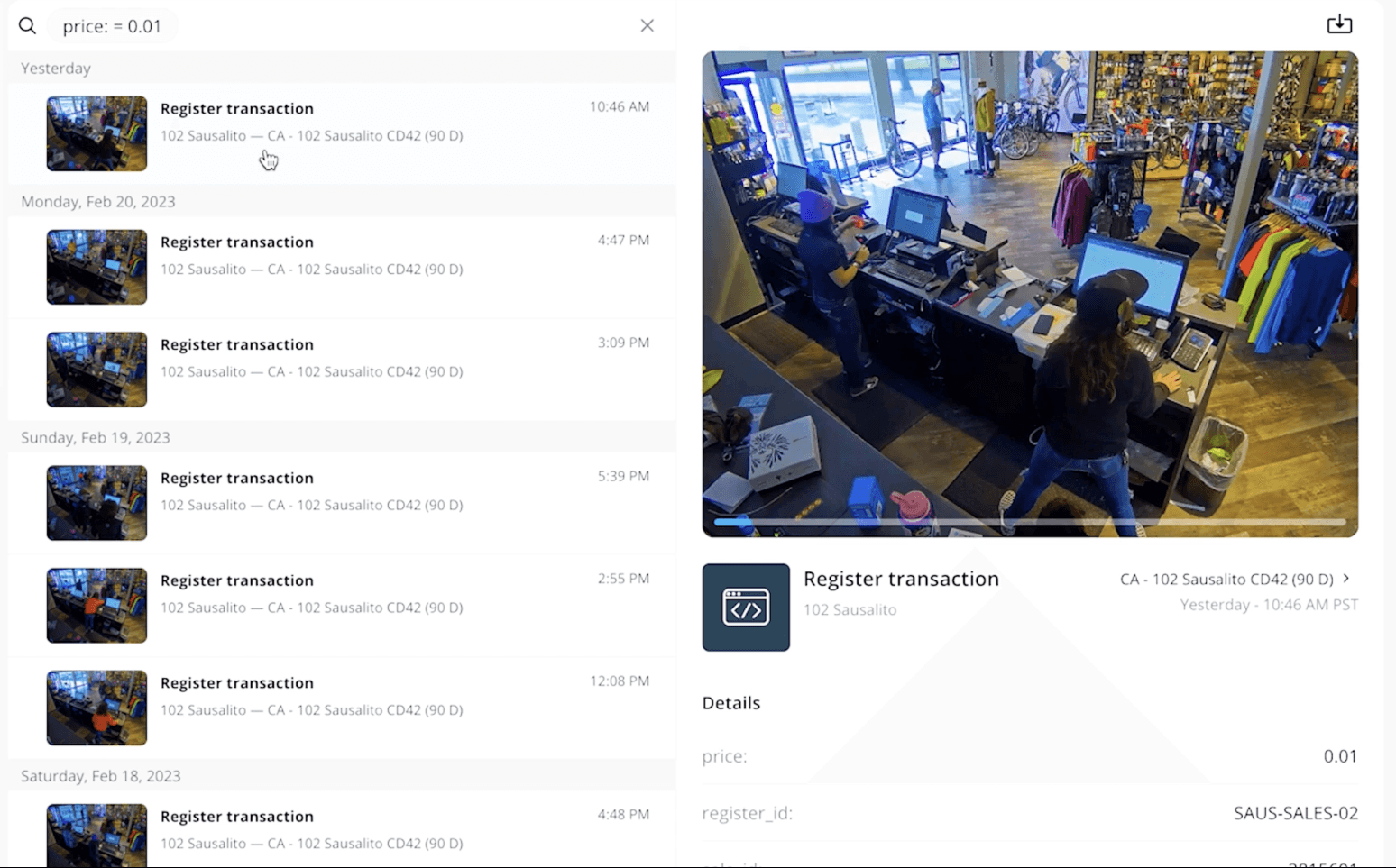The width and height of the screenshot is (1396, 868).
Task: Open the CA - 102 Sausalito CD42 camera link
Action: point(1226,579)
